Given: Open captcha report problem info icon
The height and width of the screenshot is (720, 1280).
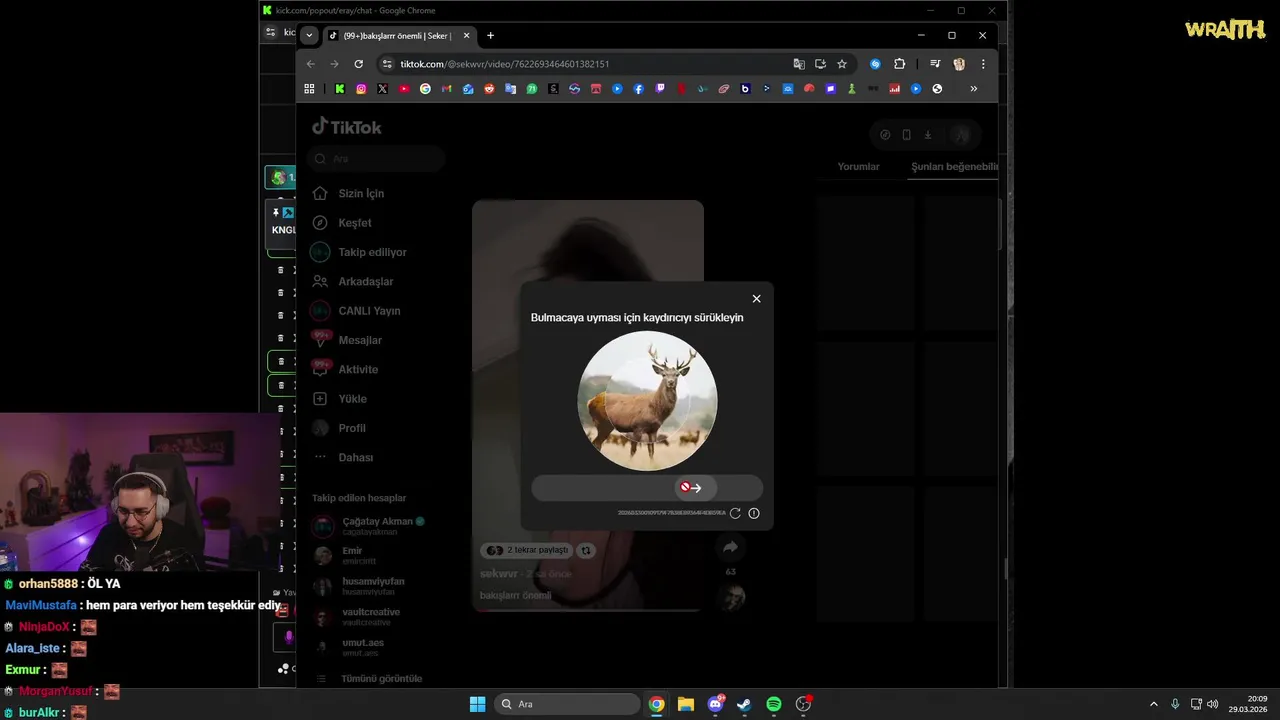Looking at the screenshot, I should (x=754, y=513).
